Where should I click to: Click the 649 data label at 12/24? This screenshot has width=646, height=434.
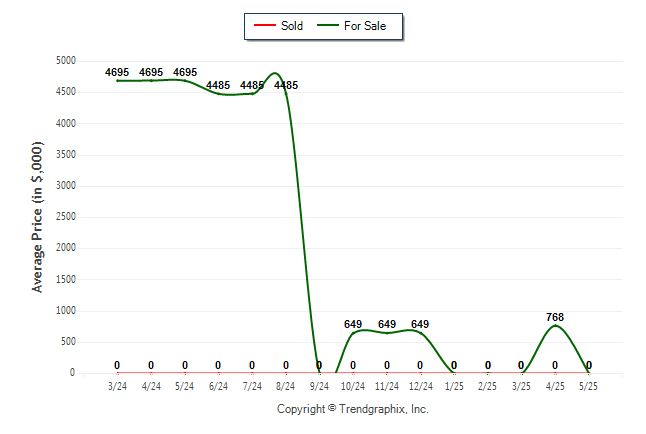coord(420,324)
